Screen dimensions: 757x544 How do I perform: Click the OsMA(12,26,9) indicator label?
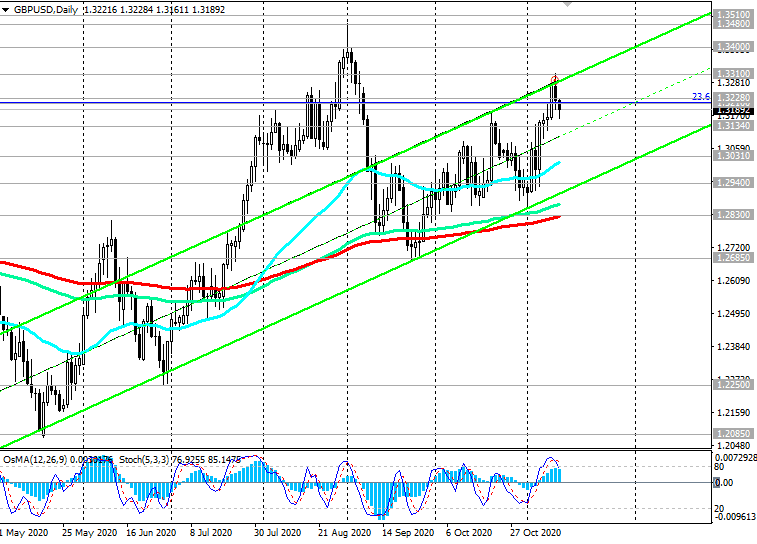click(35, 460)
